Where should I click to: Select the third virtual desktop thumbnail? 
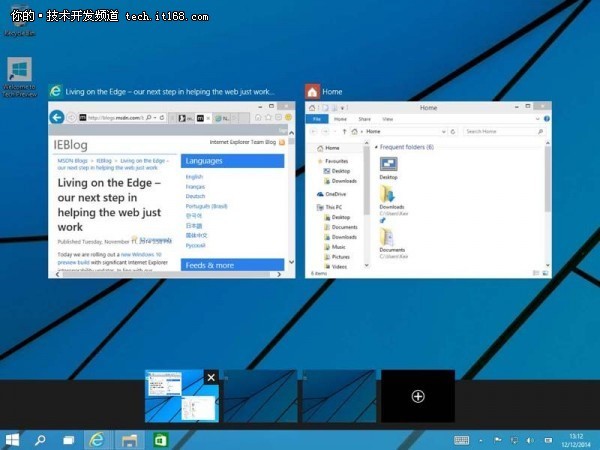coord(339,397)
